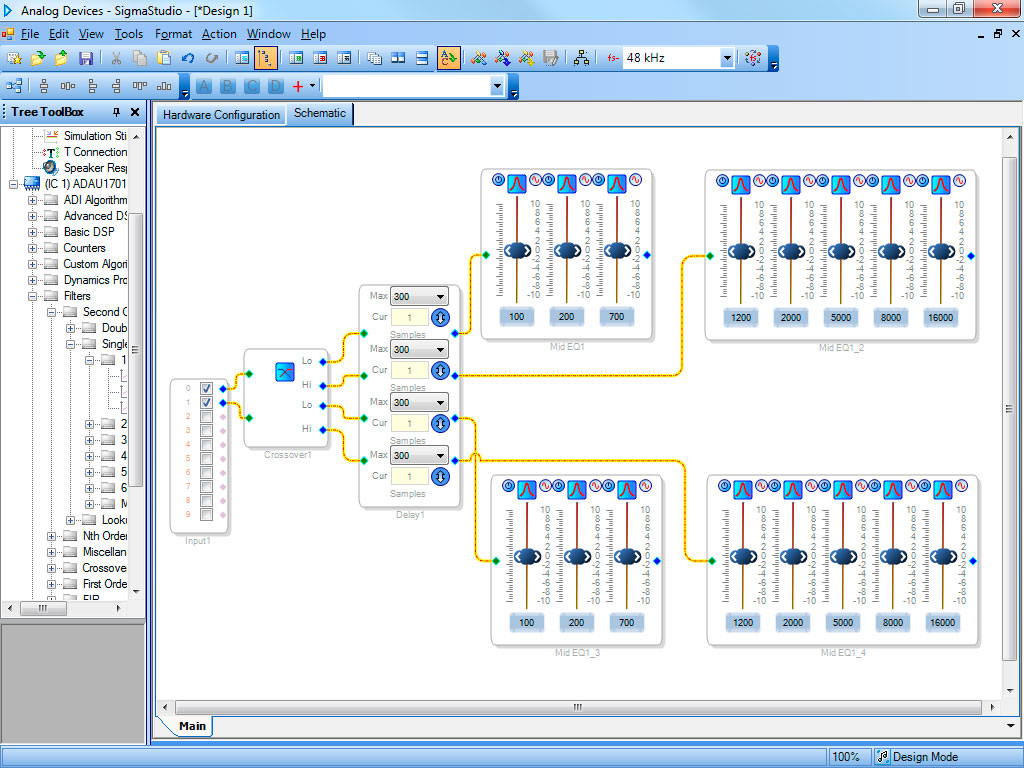Click the 700 frequency button in Mid EQ1_3
The image size is (1024, 768).
(x=626, y=622)
